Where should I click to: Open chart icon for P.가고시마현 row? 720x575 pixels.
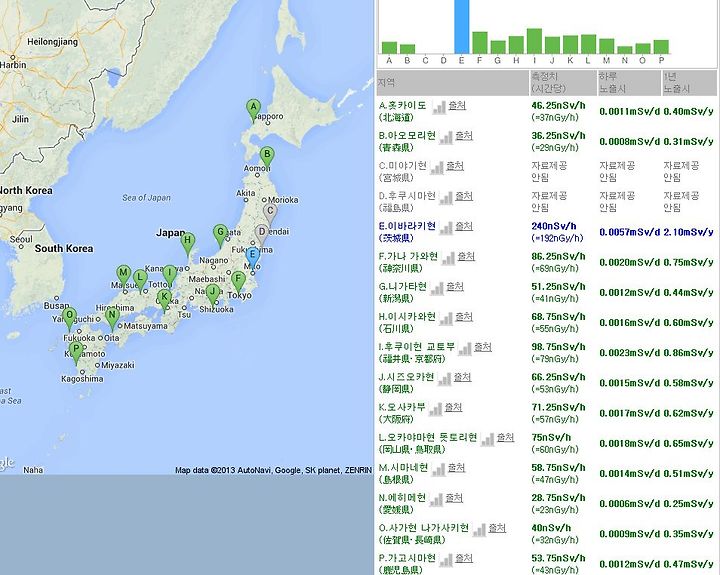click(446, 560)
